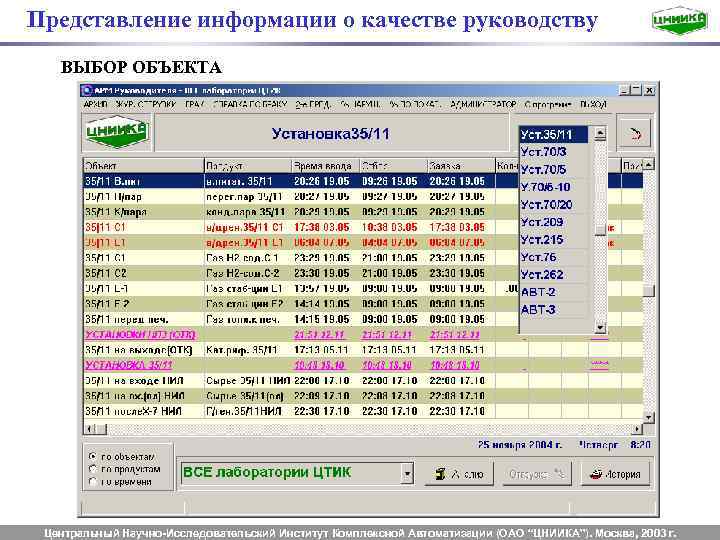Open the % НАРУШ. menu
720x540 pixels.
coord(360,105)
